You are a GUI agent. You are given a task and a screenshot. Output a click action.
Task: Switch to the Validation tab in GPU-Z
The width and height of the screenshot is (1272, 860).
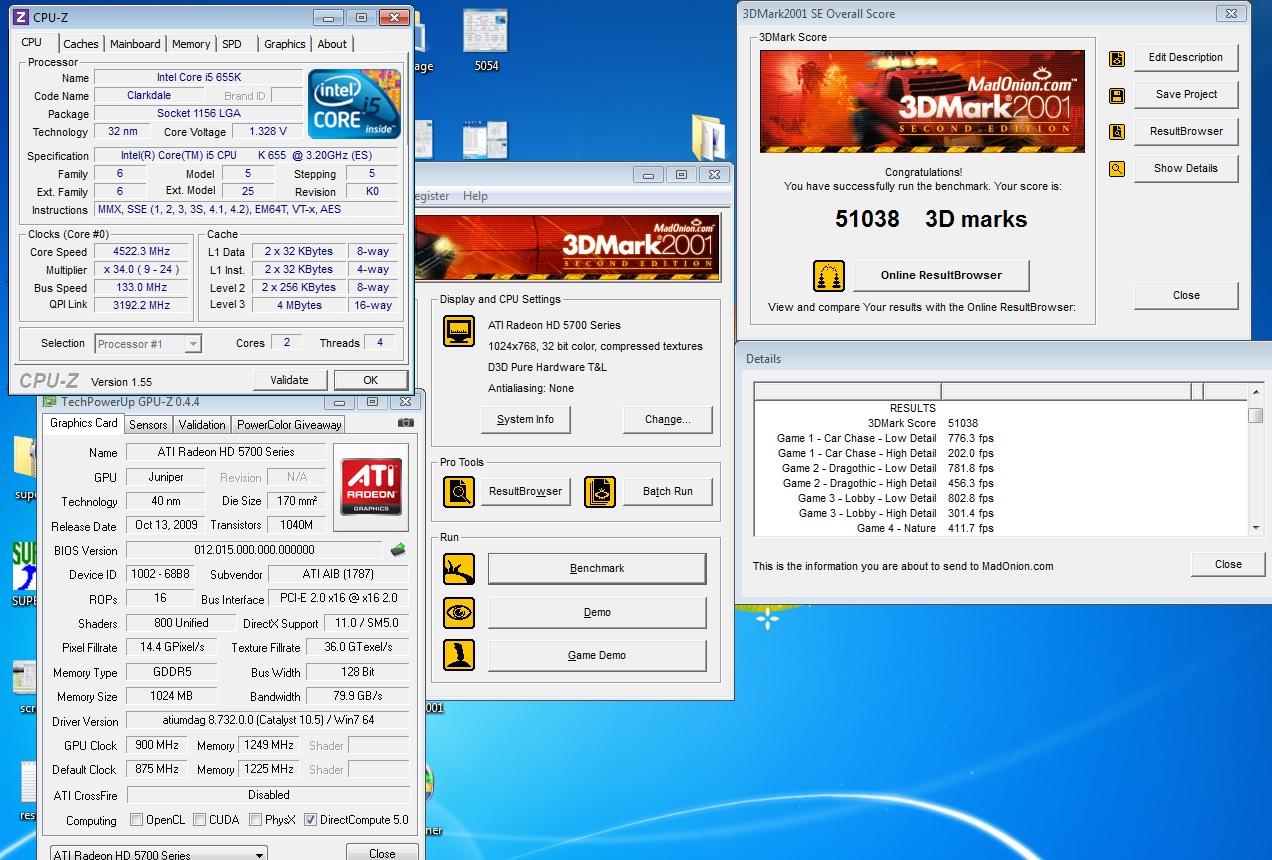point(202,425)
